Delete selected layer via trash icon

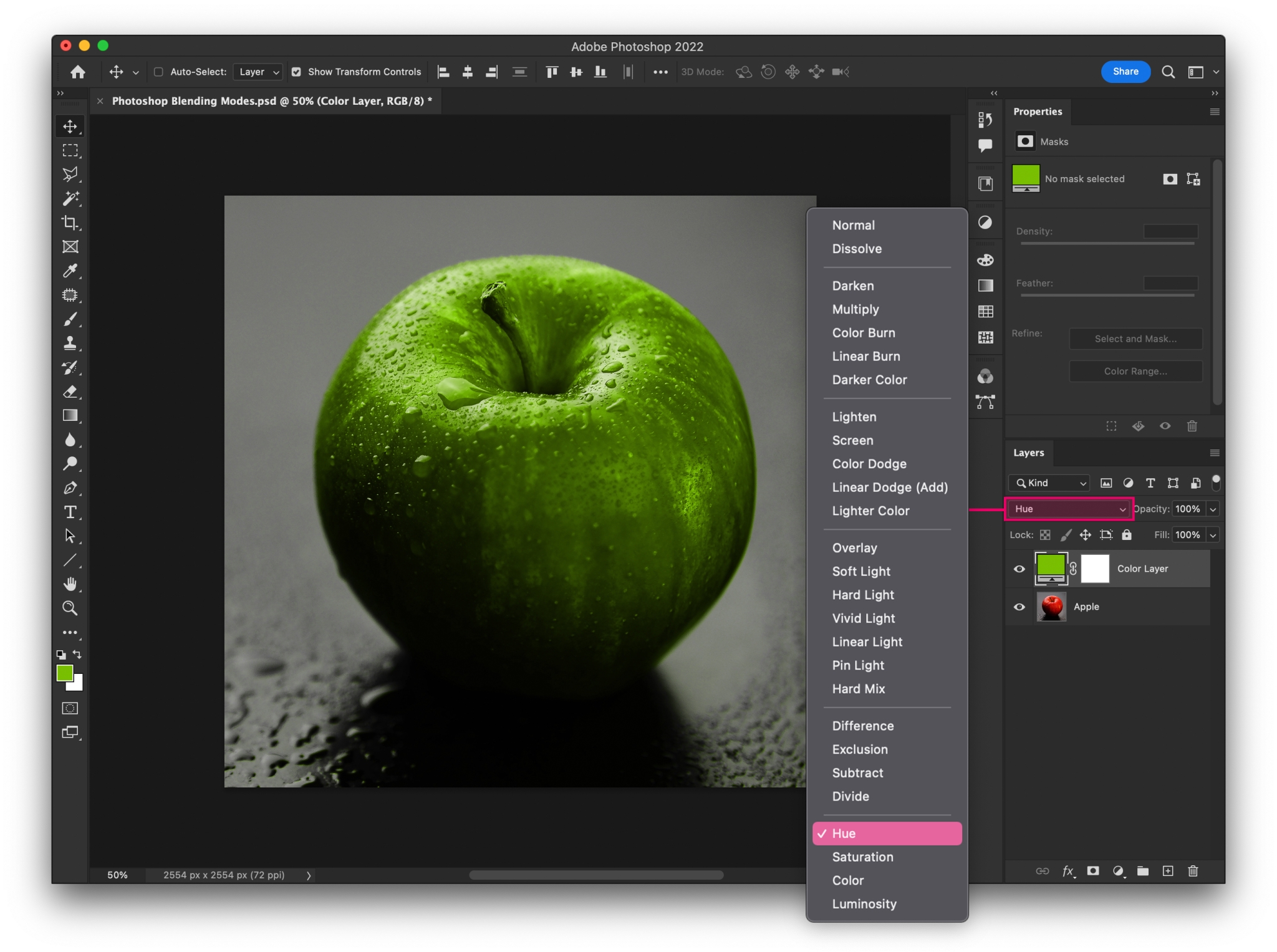(x=1193, y=871)
